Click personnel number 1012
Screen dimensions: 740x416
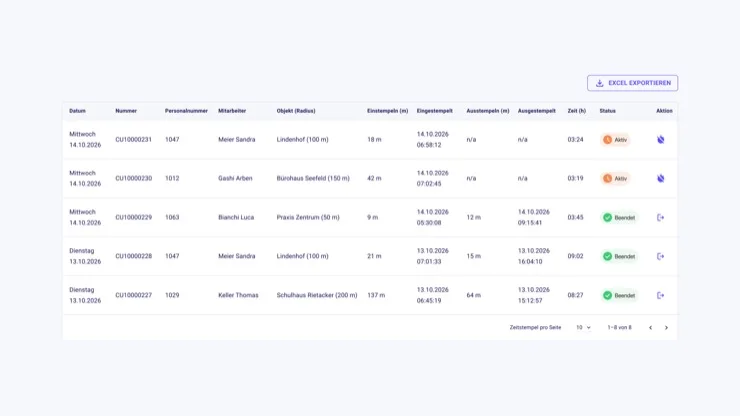(x=172, y=178)
